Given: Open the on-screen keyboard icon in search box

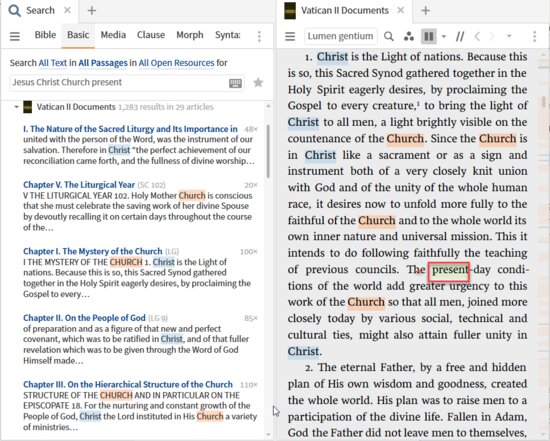Looking at the screenshot, I should click(x=235, y=83).
